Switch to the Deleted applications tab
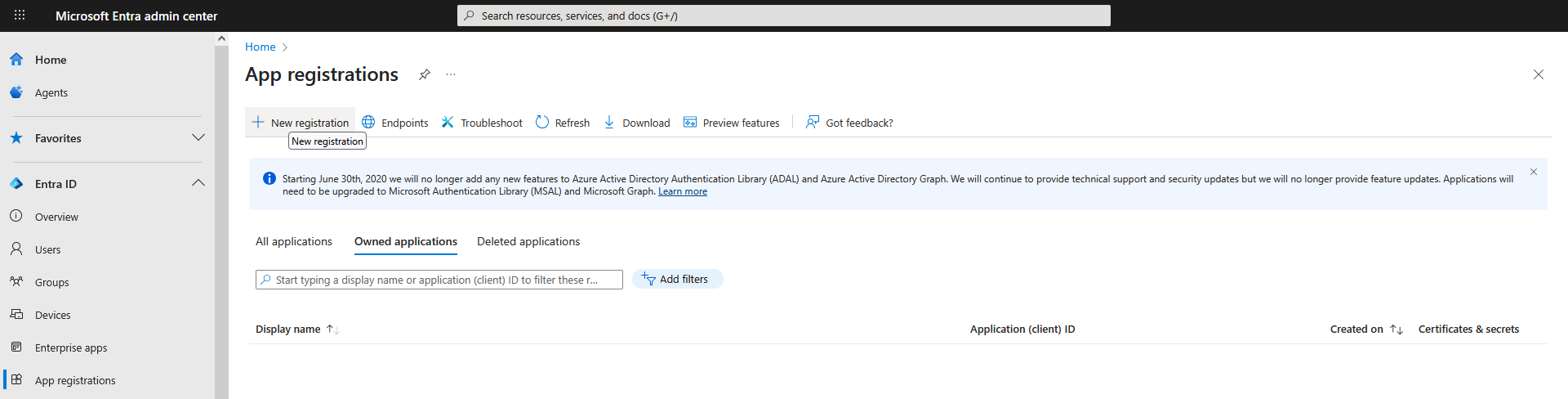The width and height of the screenshot is (1568, 399). (x=528, y=241)
